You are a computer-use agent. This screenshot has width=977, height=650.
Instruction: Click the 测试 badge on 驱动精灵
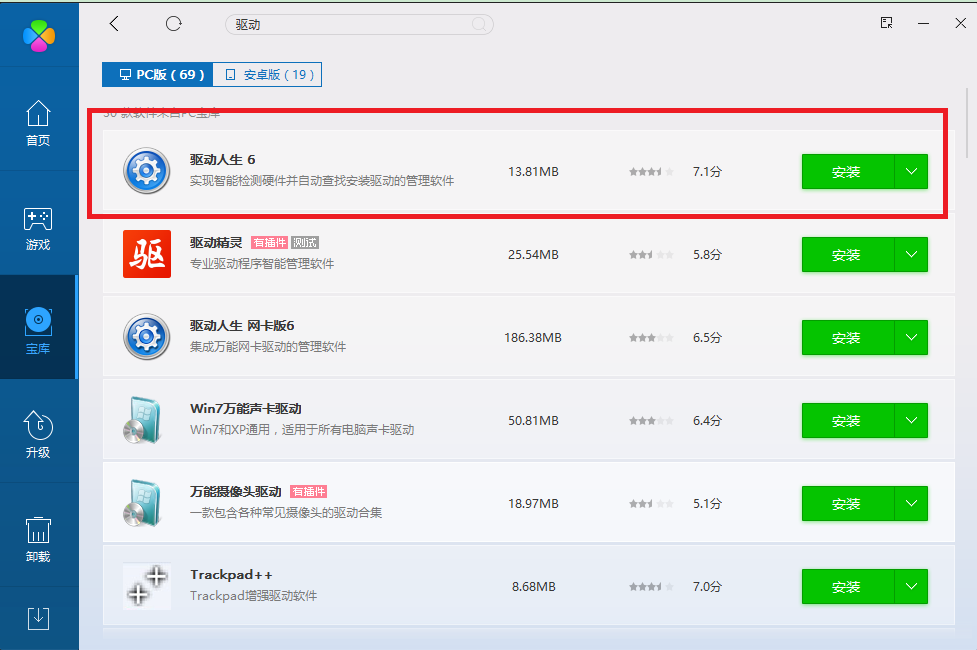click(x=305, y=242)
